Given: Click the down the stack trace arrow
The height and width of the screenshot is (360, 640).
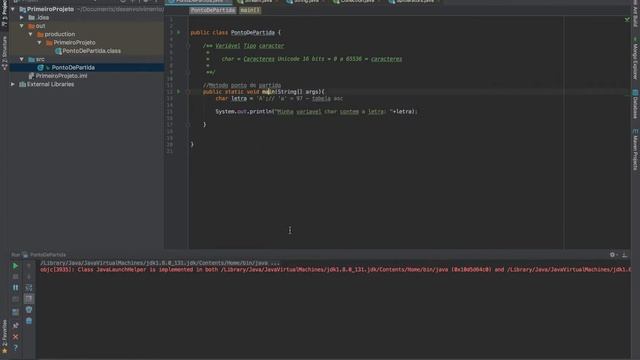Looking at the screenshot, I should pos(29,277).
